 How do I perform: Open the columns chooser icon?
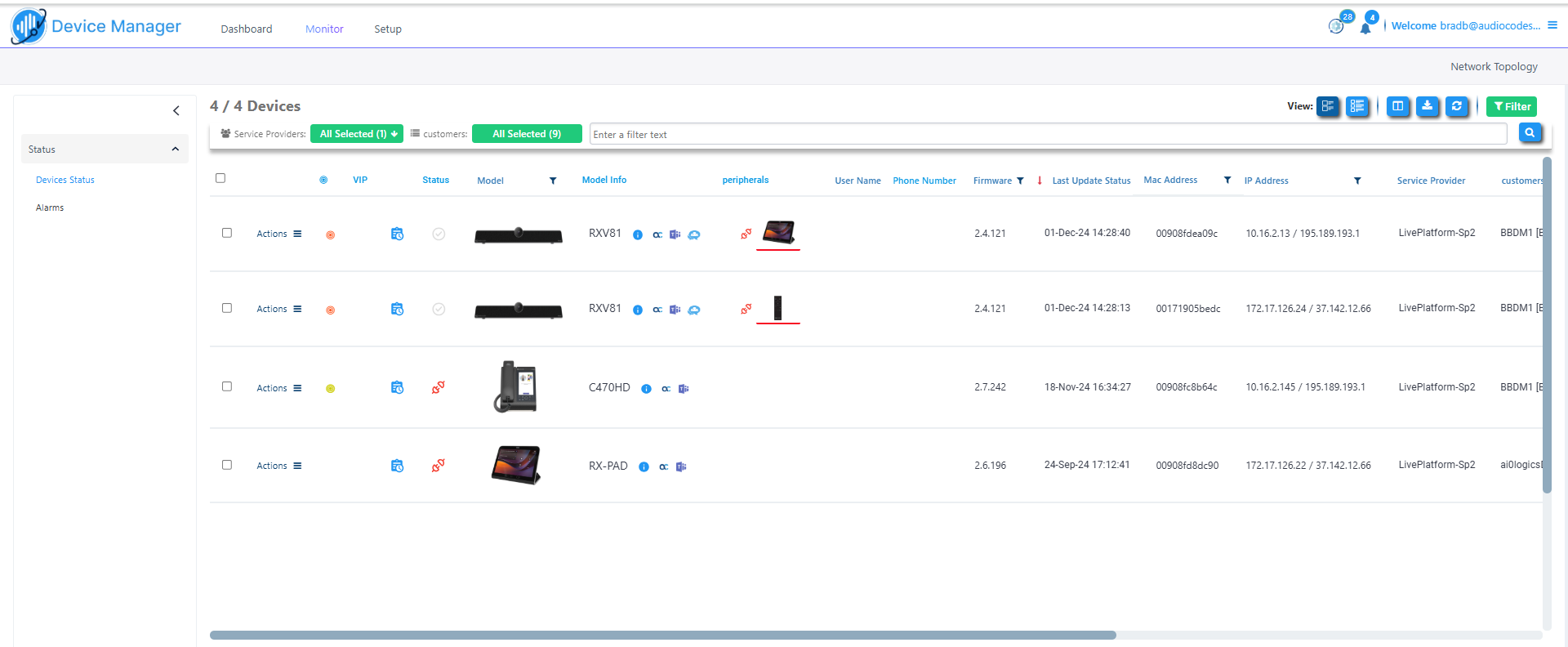click(x=1398, y=106)
